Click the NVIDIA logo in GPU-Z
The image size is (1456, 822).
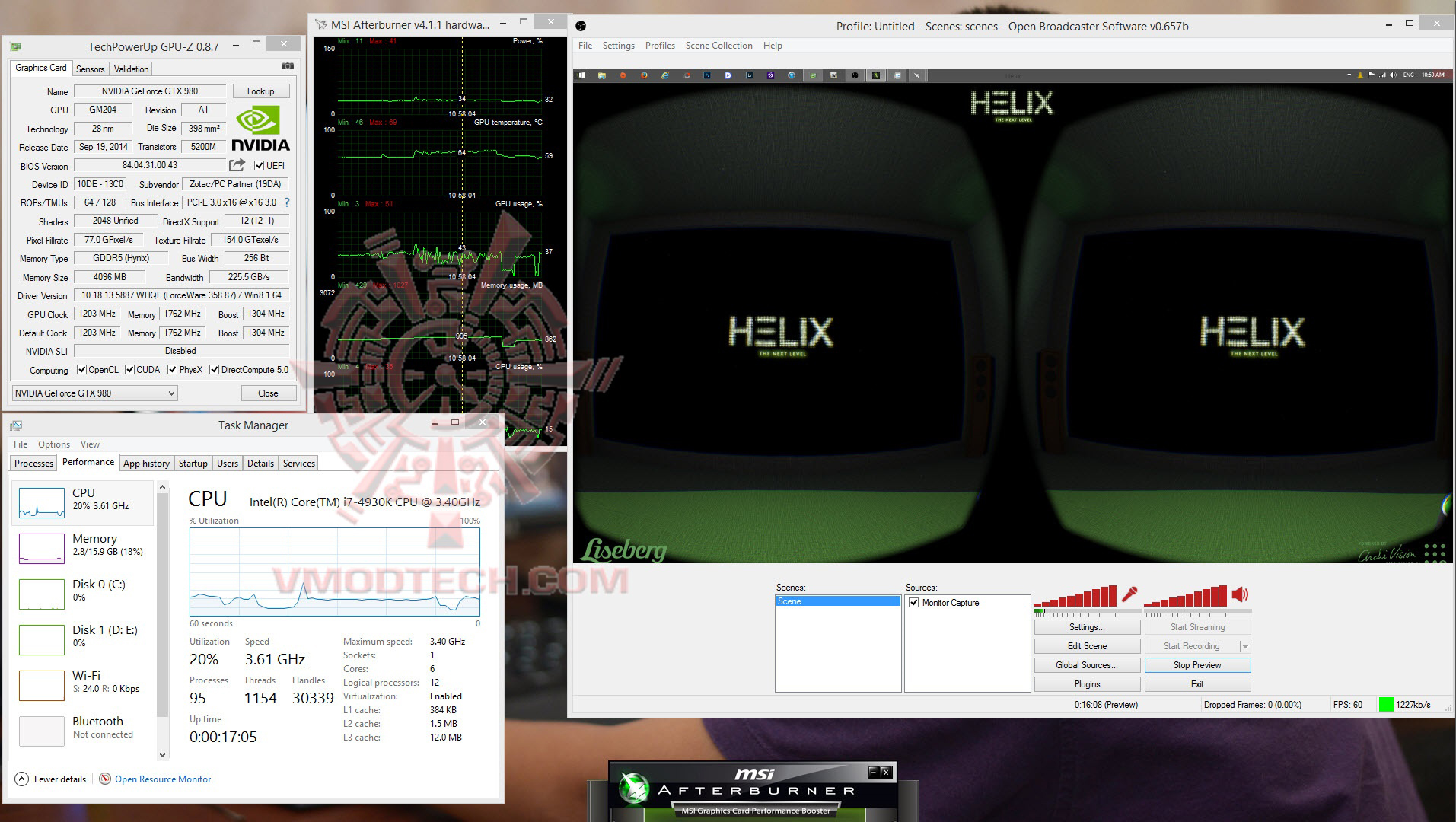[260, 129]
